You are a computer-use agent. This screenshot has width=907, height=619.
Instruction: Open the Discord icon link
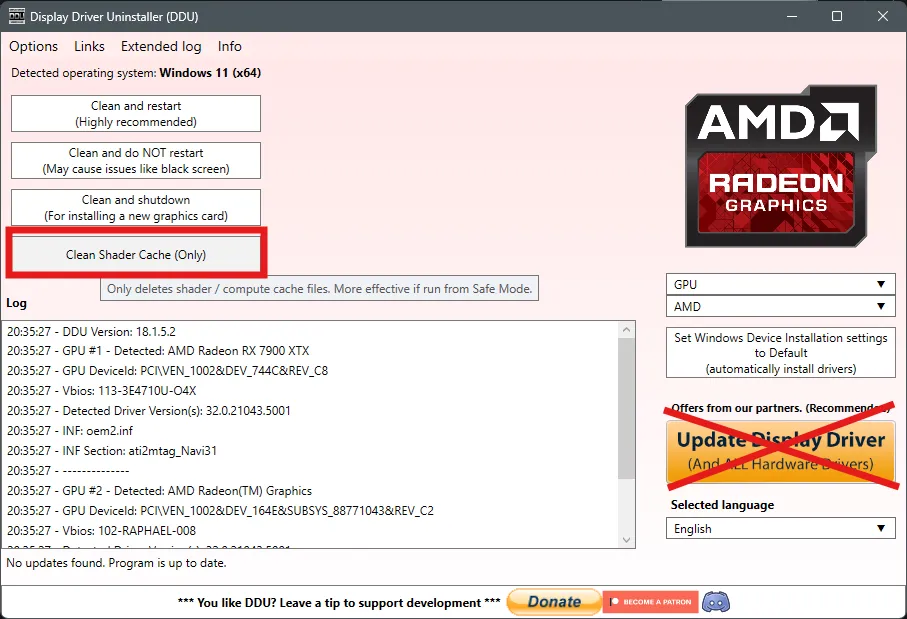716,602
